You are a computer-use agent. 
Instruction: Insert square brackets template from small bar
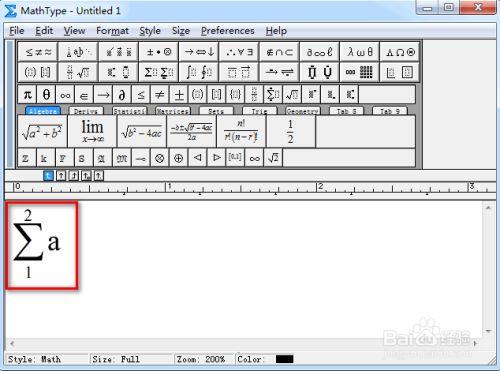(x=217, y=95)
